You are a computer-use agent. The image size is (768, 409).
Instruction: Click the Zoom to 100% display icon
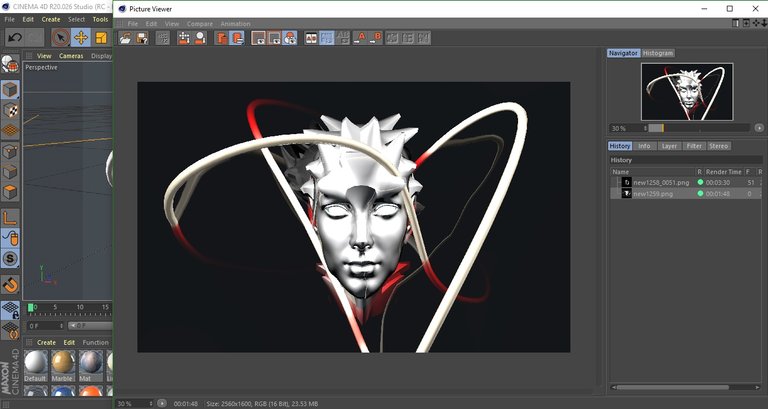click(274, 38)
